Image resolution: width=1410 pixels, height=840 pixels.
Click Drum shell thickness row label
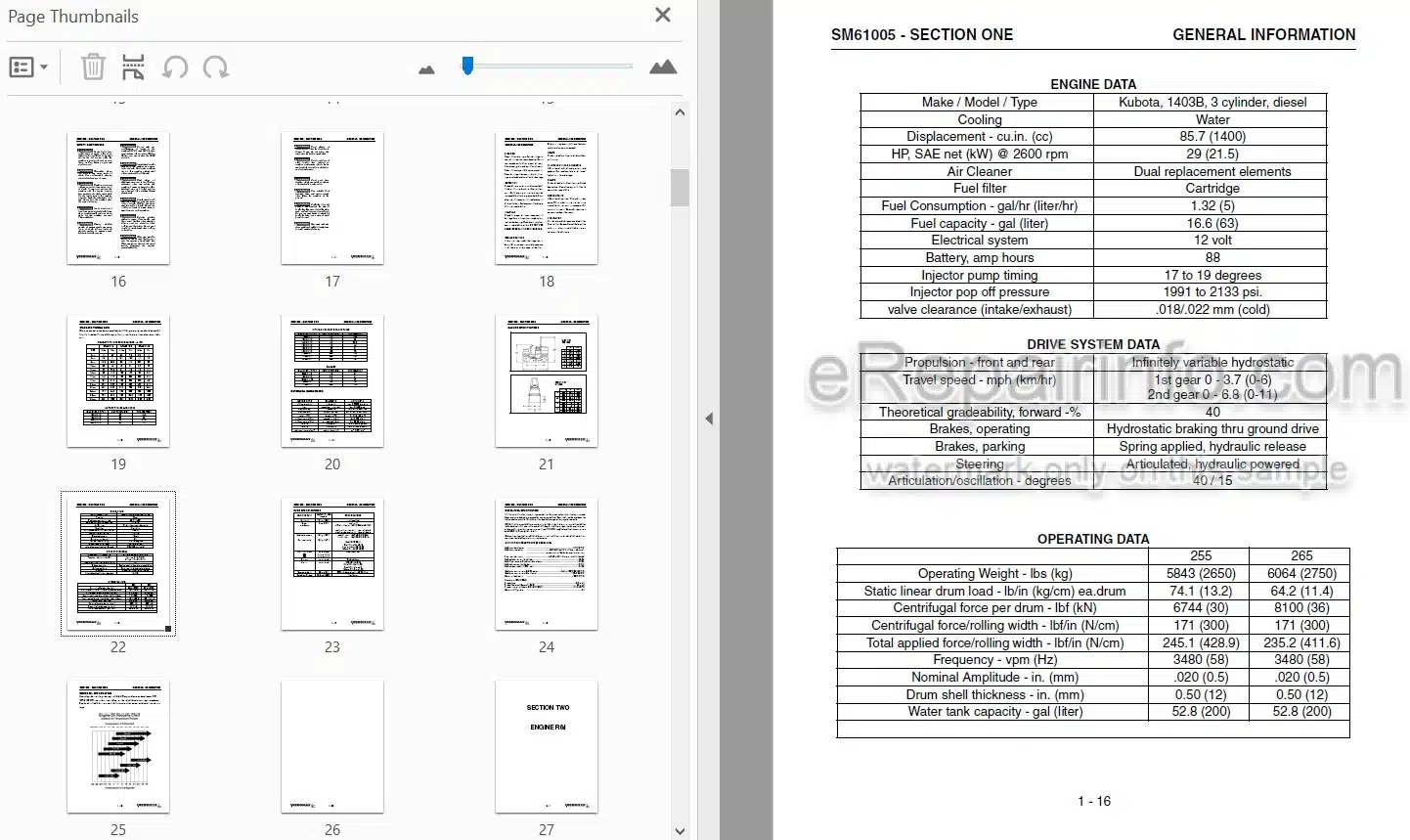[995, 695]
